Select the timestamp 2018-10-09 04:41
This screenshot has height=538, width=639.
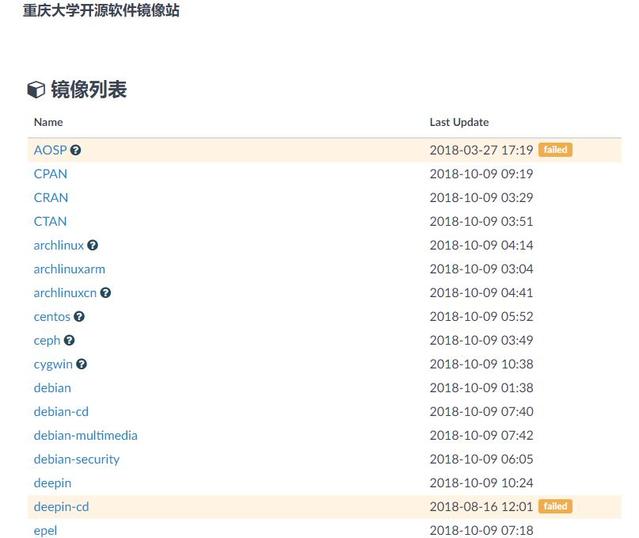click(481, 293)
